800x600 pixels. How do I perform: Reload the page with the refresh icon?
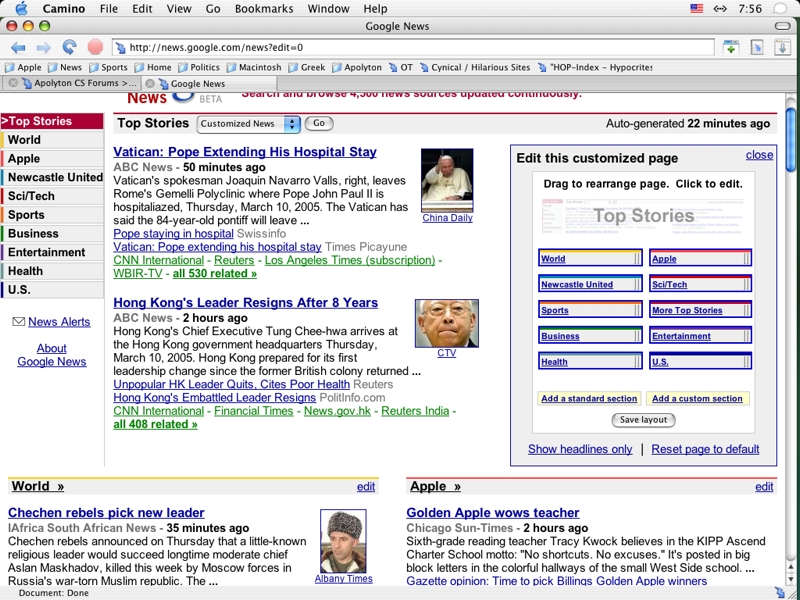pyautogui.click(x=69, y=47)
